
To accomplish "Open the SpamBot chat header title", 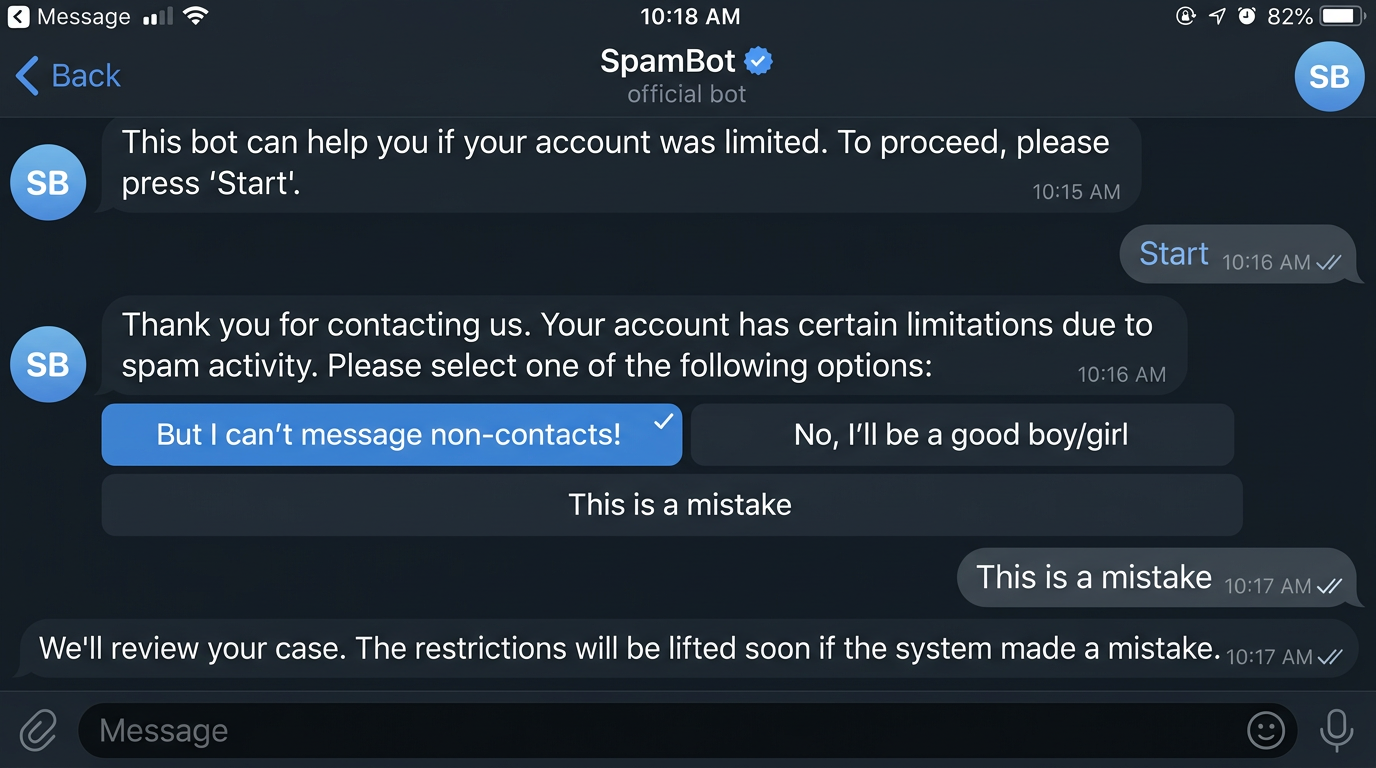I will coord(667,60).
